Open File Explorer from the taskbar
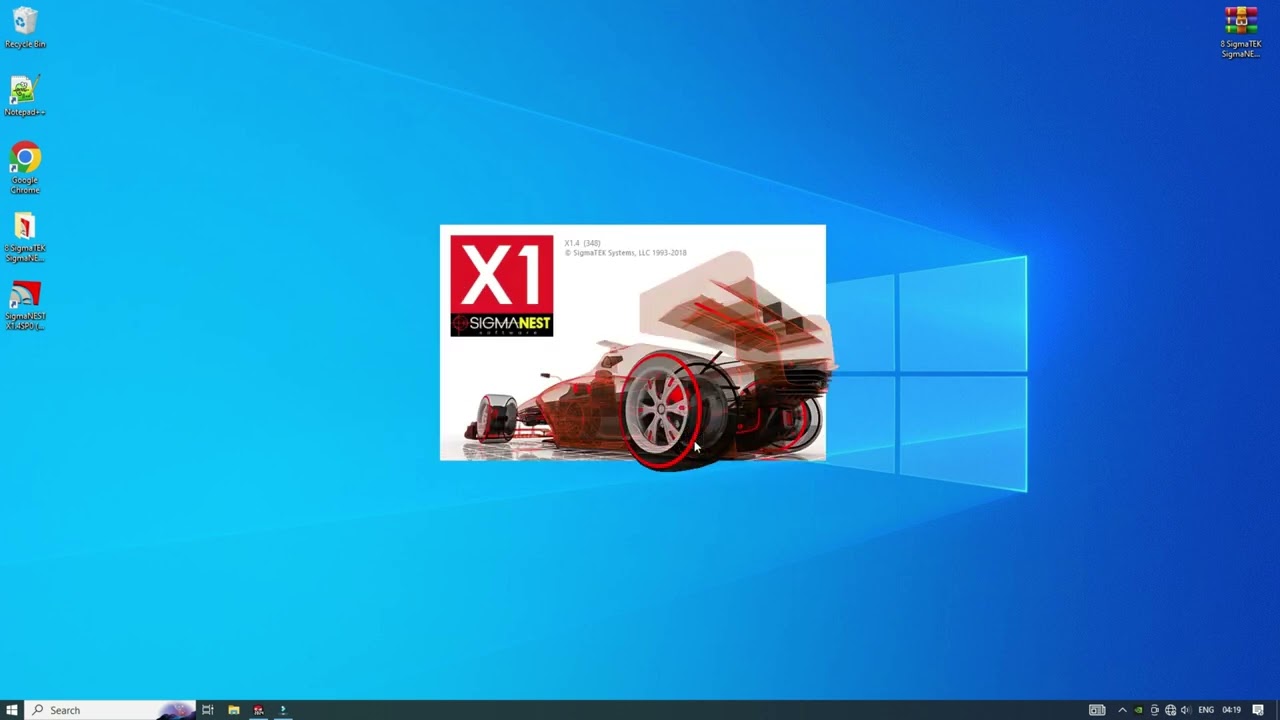The width and height of the screenshot is (1280, 720). (x=234, y=710)
